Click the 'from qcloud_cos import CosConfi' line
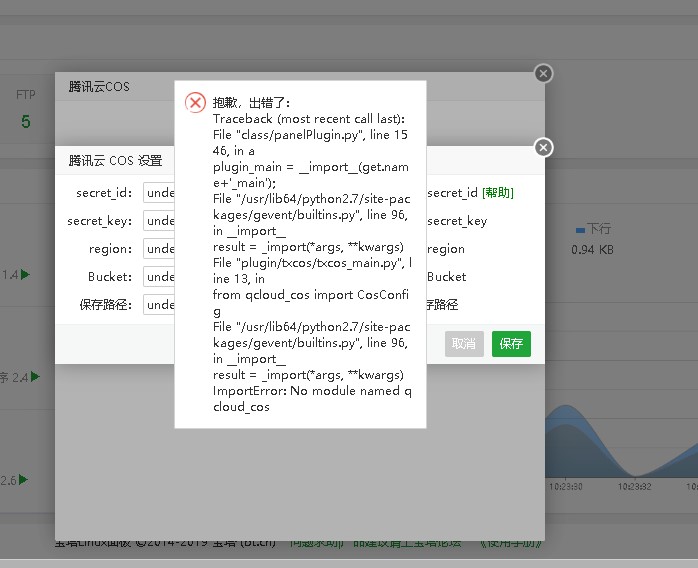698x568 pixels. [311, 295]
